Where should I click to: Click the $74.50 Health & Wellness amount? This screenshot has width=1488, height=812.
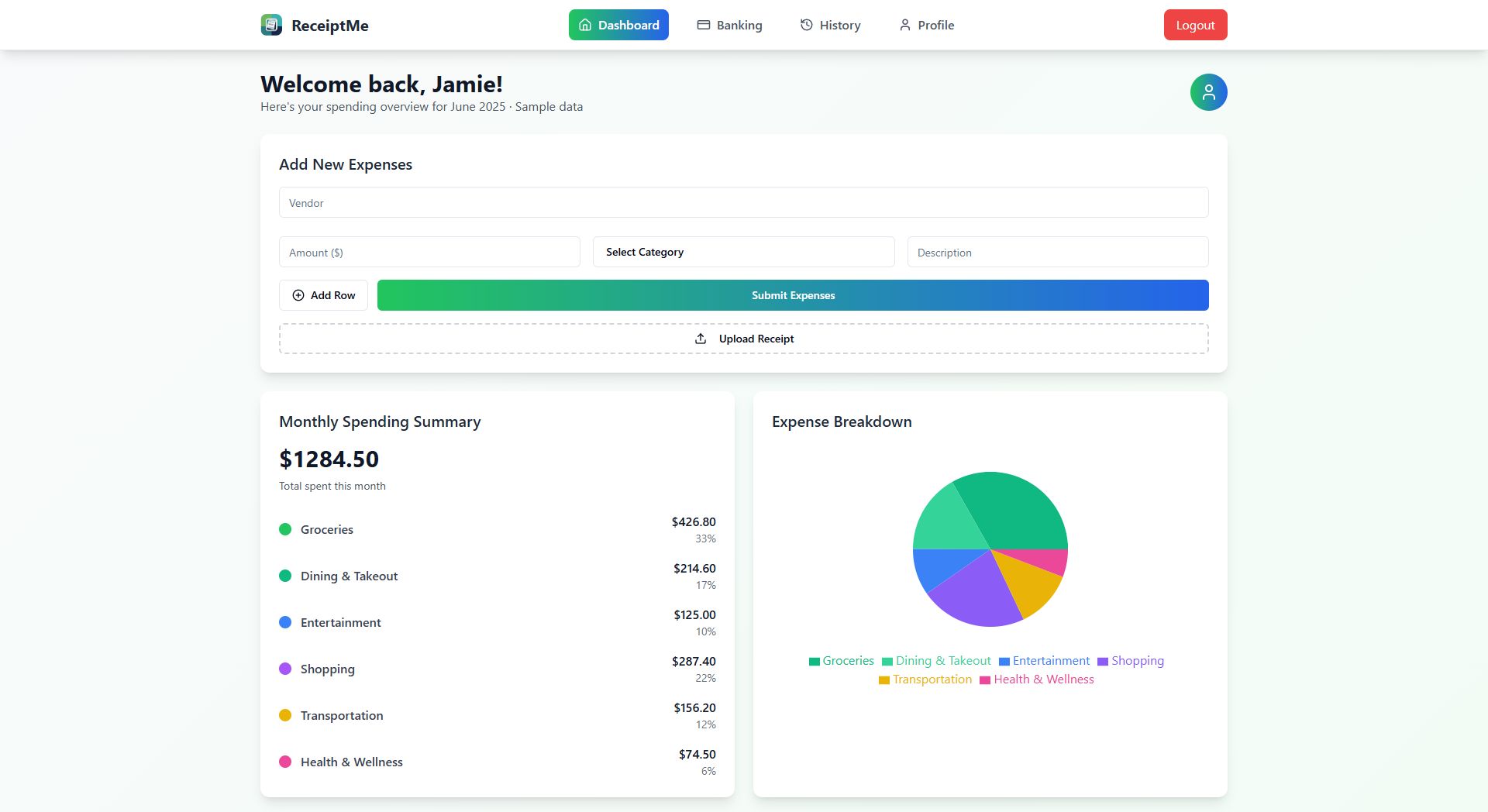point(697,754)
